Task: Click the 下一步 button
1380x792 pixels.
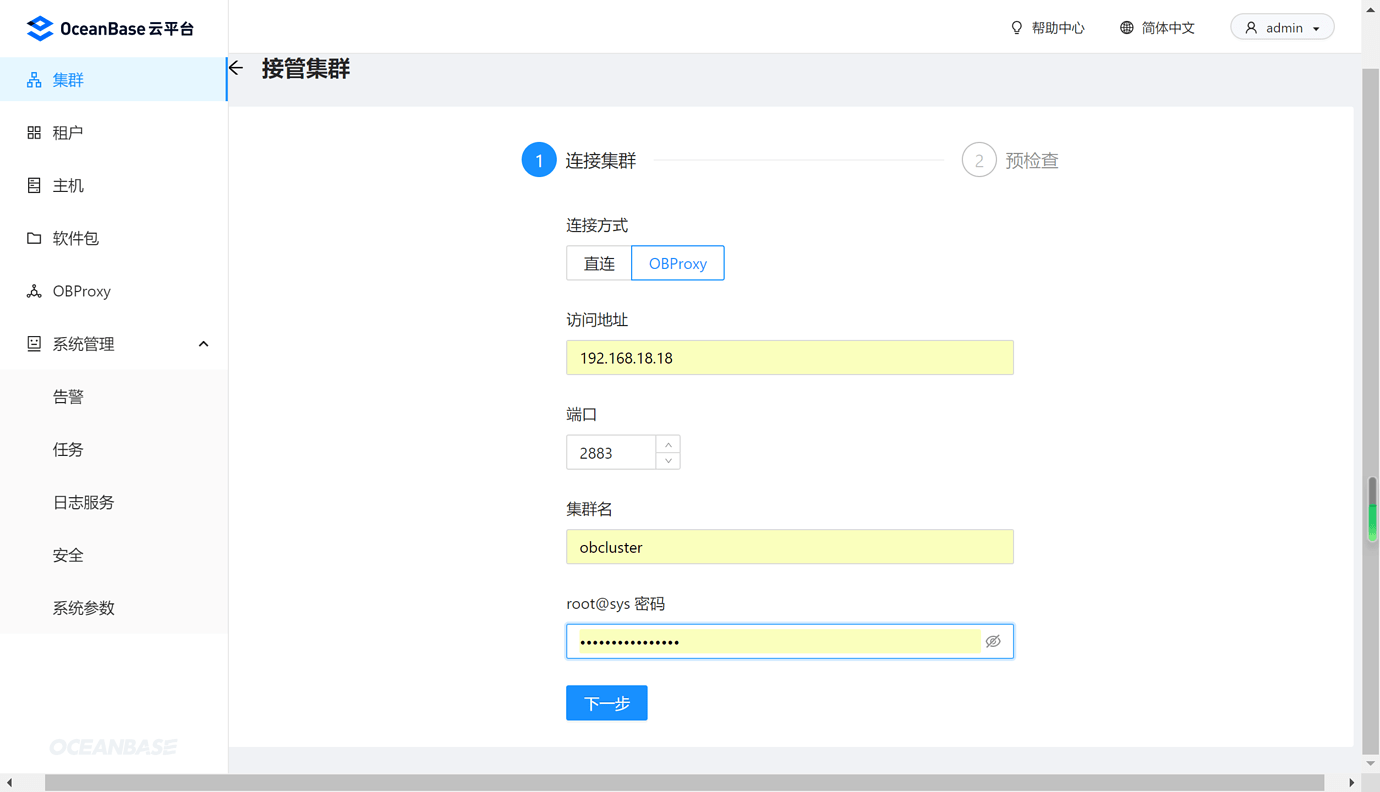Action: click(606, 702)
